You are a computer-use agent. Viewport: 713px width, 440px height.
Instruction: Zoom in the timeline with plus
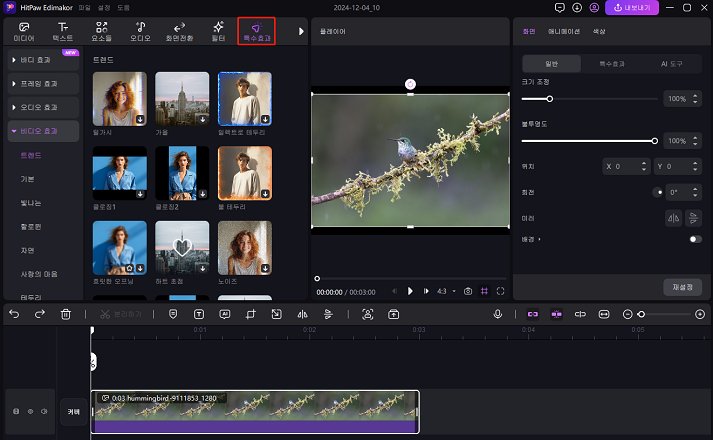pos(700,314)
